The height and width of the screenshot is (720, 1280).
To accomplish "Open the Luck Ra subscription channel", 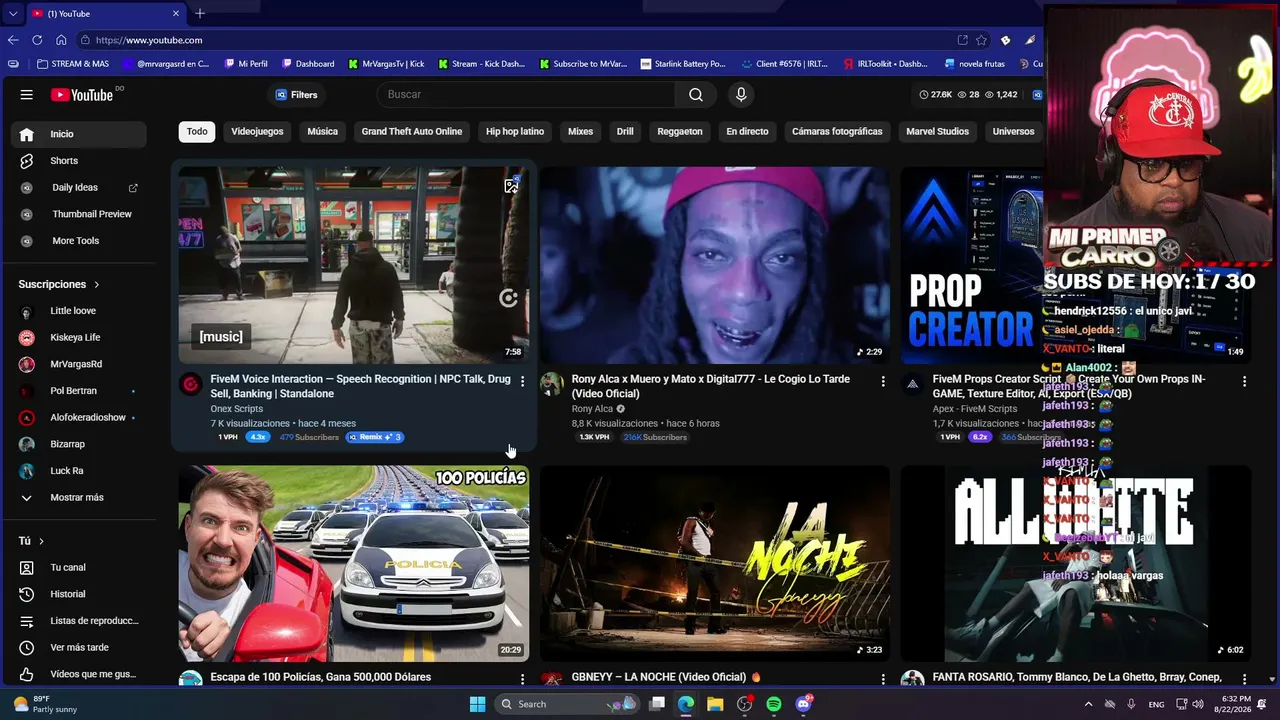I will click(79, 471).
